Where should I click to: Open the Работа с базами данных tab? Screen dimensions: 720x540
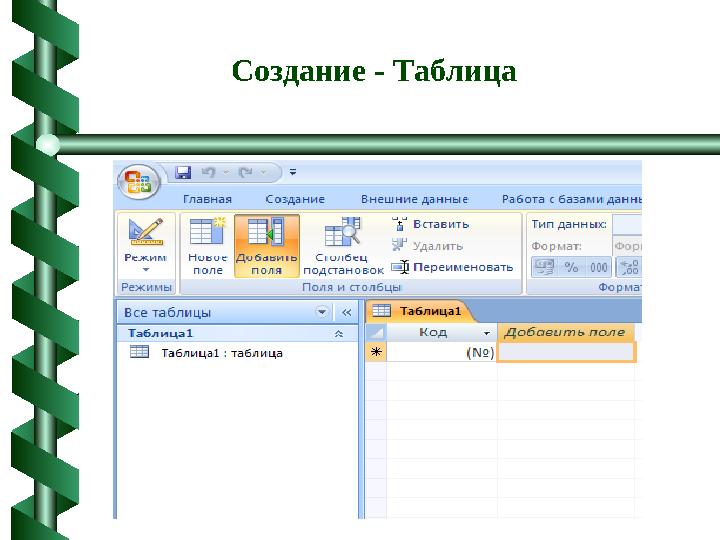(x=571, y=199)
